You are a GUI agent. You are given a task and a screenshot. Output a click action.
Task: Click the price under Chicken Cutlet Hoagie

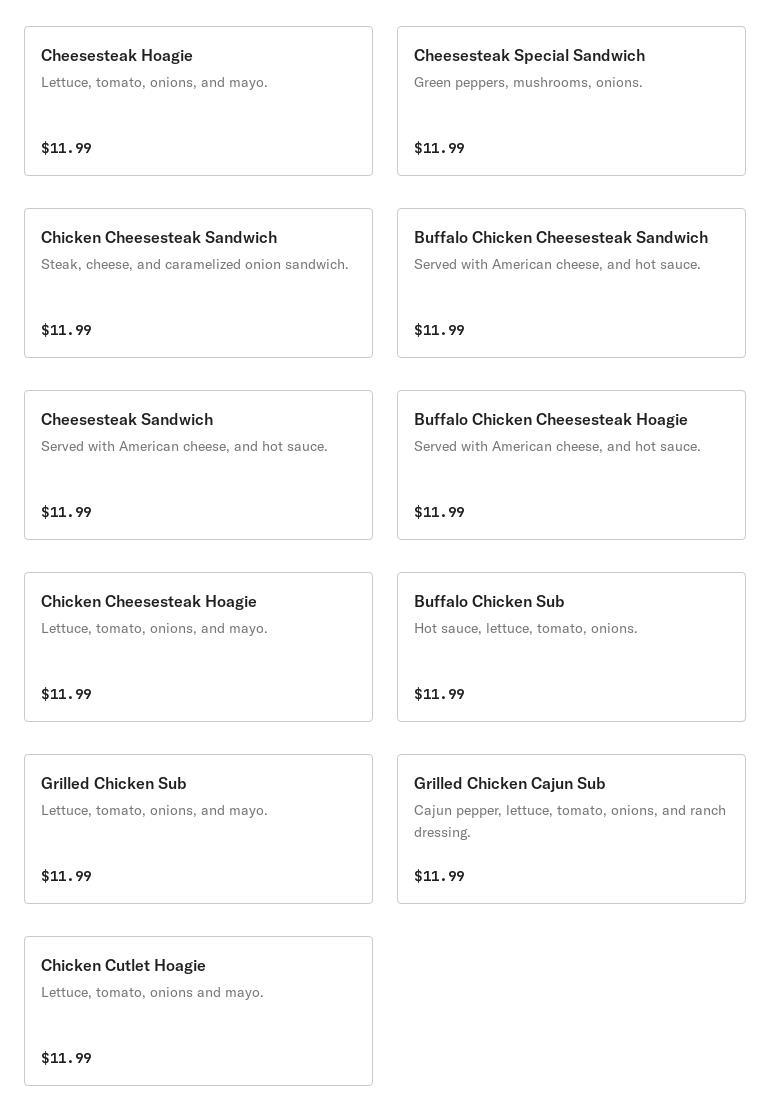click(66, 1058)
